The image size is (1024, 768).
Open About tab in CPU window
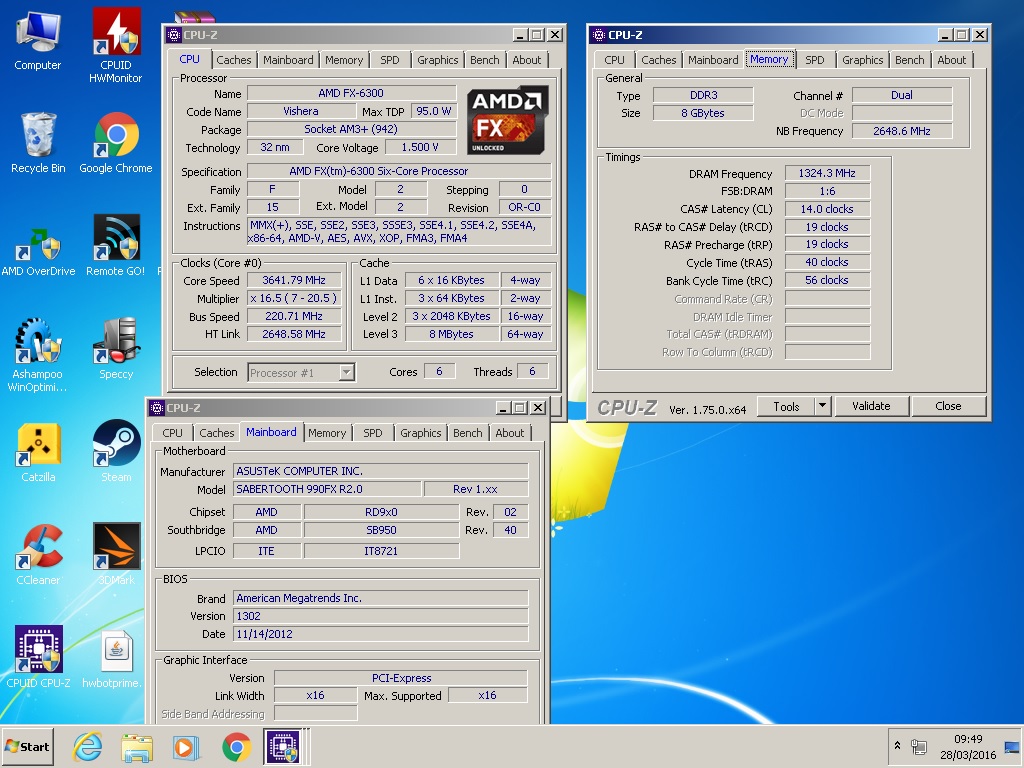click(x=526, y=59)
